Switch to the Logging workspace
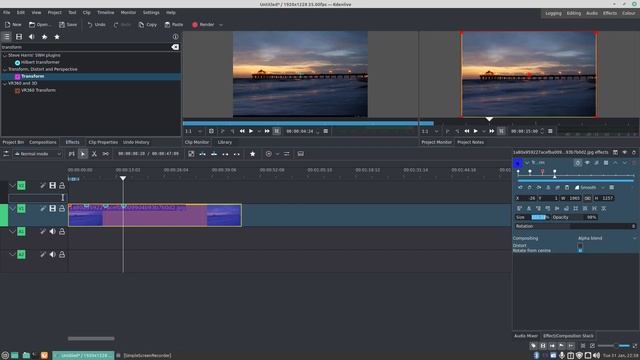 click(553, 13)
